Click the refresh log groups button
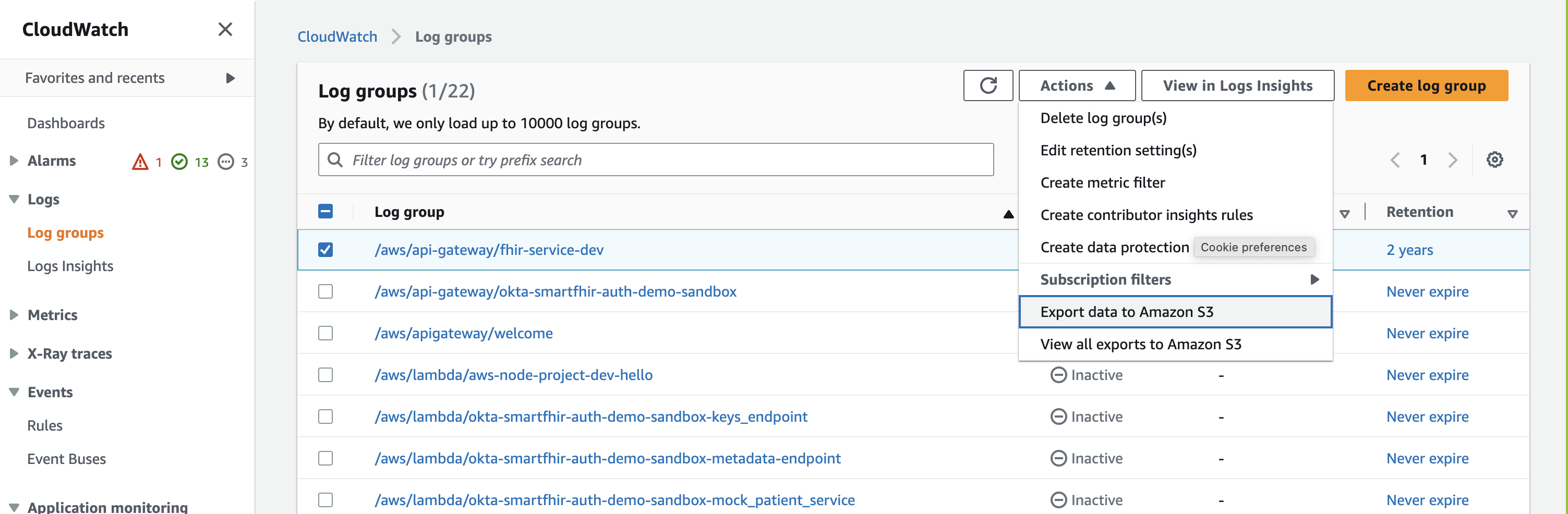1568x514 pixels. [988, 86]
